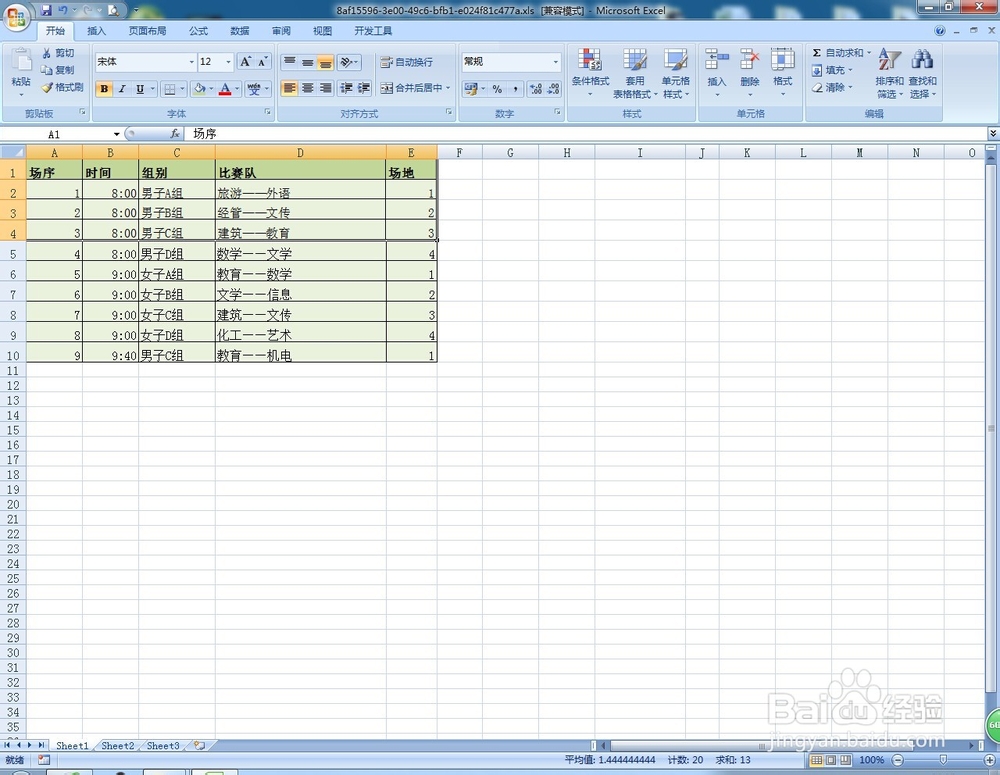
Task: Expand AutoSum (自动求和) dropdown arrow
Action: (x=869, y=53)
